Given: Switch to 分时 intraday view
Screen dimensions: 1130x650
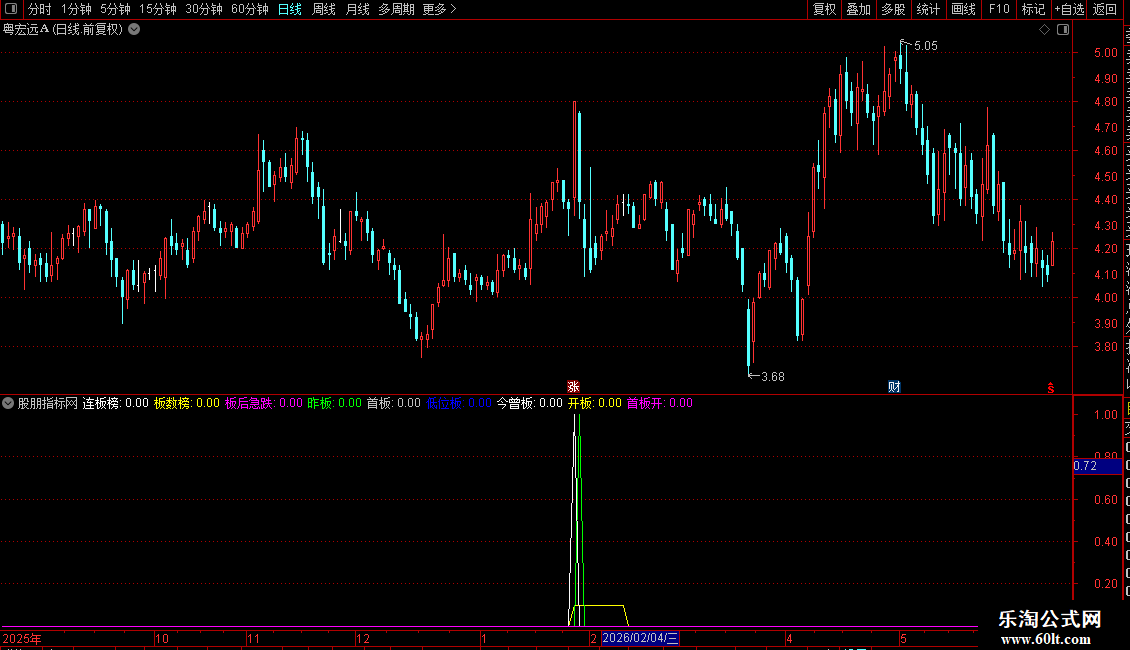Looking at the screenshot, I should 40,9.
